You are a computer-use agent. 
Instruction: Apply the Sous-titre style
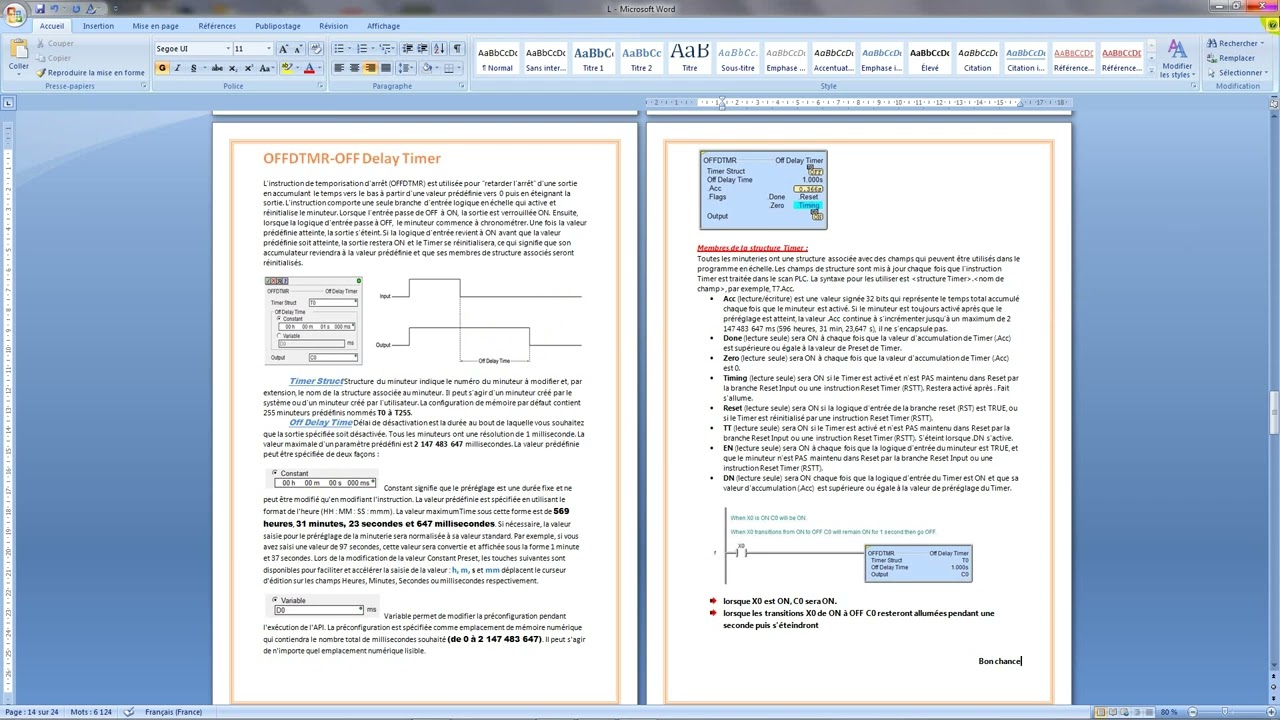[x=737, y=59]
